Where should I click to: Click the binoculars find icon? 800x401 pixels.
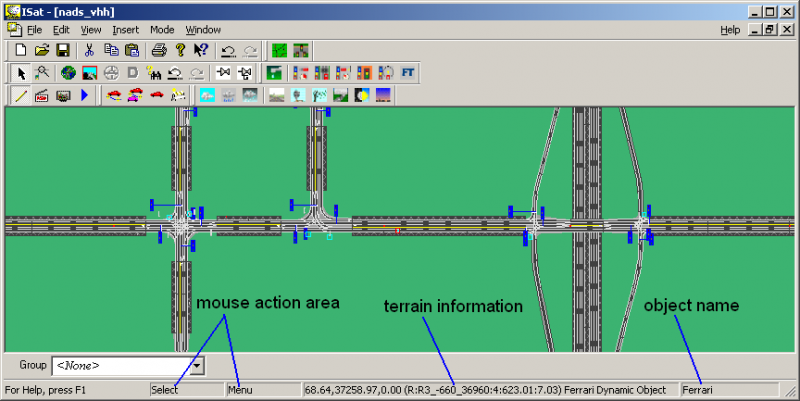click(154, 73)
